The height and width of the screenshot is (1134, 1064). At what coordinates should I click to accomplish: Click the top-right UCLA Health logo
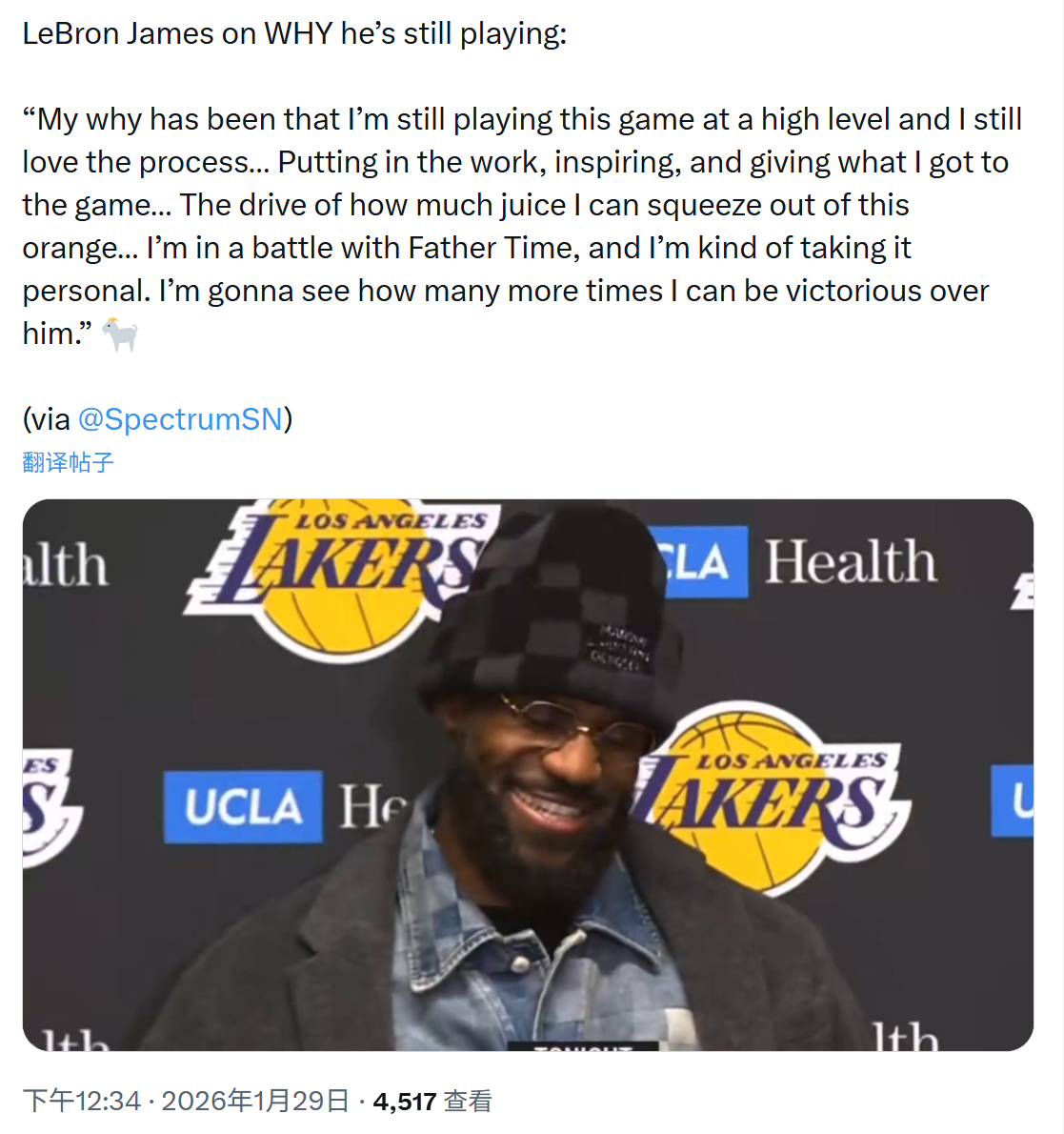point(795,562)
